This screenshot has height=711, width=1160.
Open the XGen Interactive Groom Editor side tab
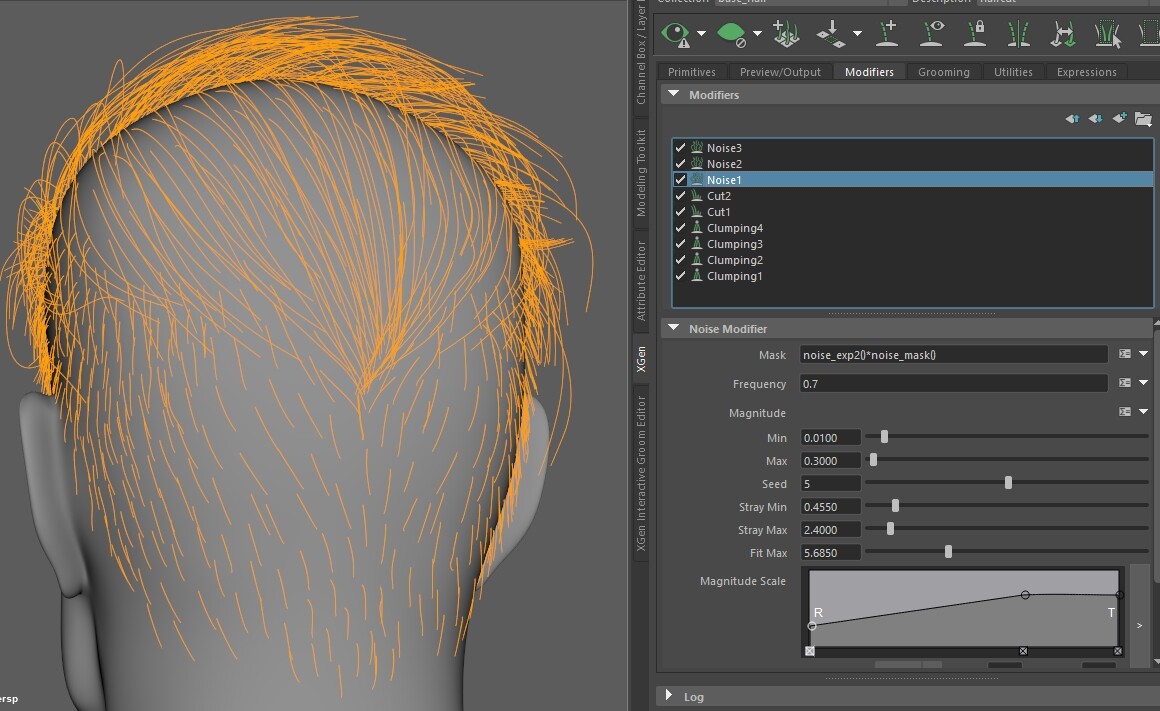(641, 474)
